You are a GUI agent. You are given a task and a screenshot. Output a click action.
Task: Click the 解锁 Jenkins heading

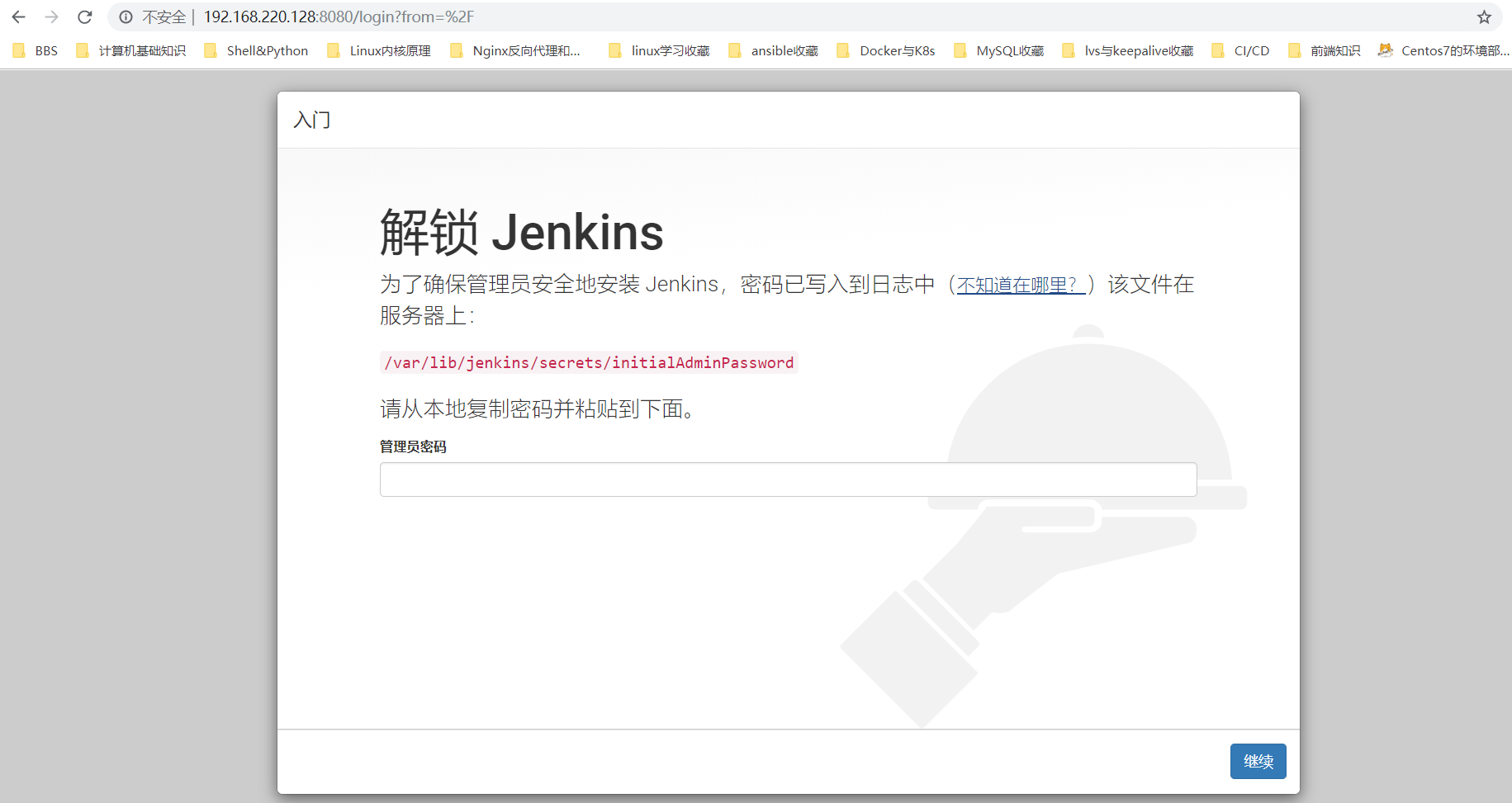pyautogui.click(x=521, y=232)
